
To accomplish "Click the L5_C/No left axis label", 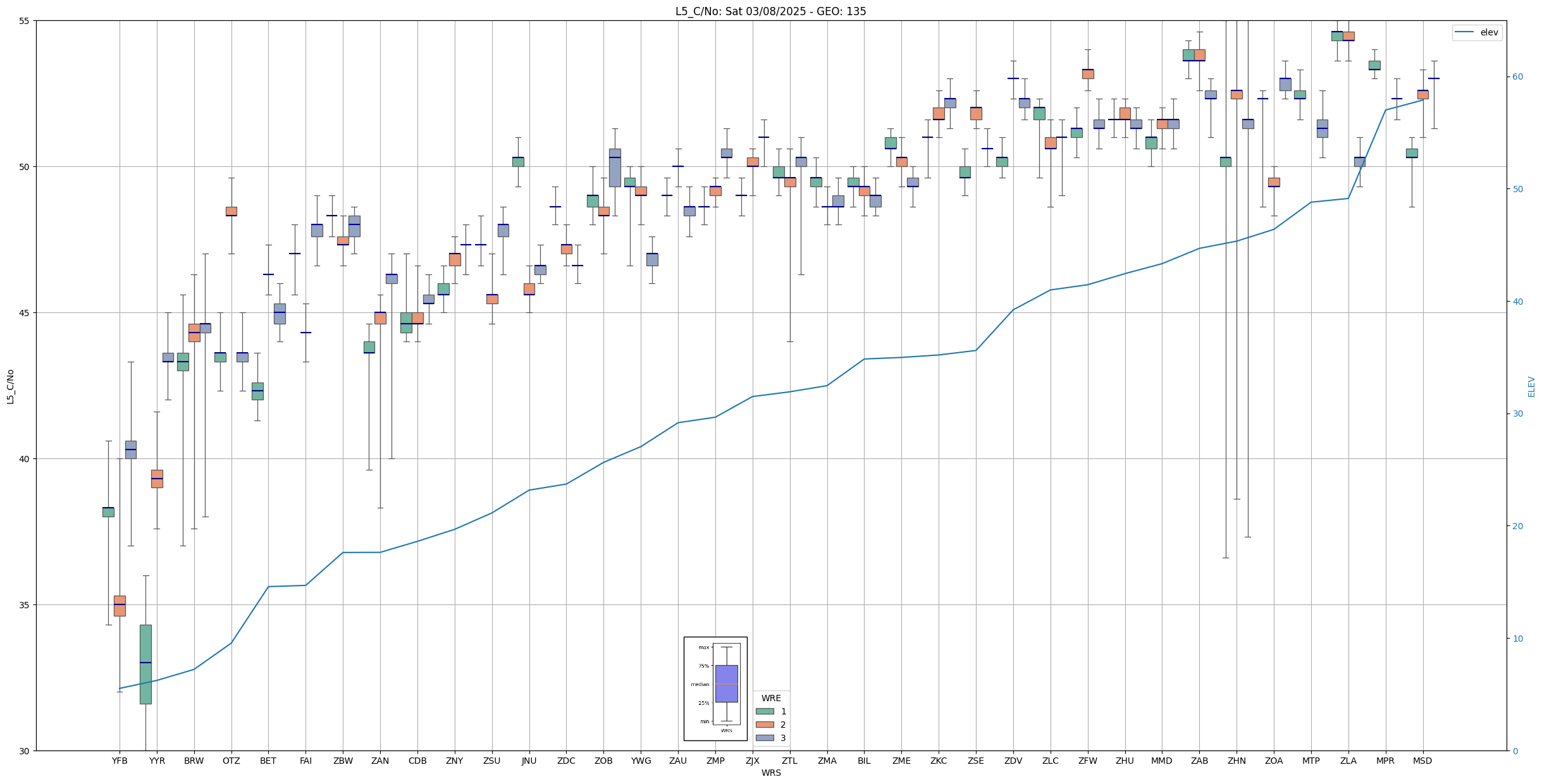I will [x=10, y=386].
